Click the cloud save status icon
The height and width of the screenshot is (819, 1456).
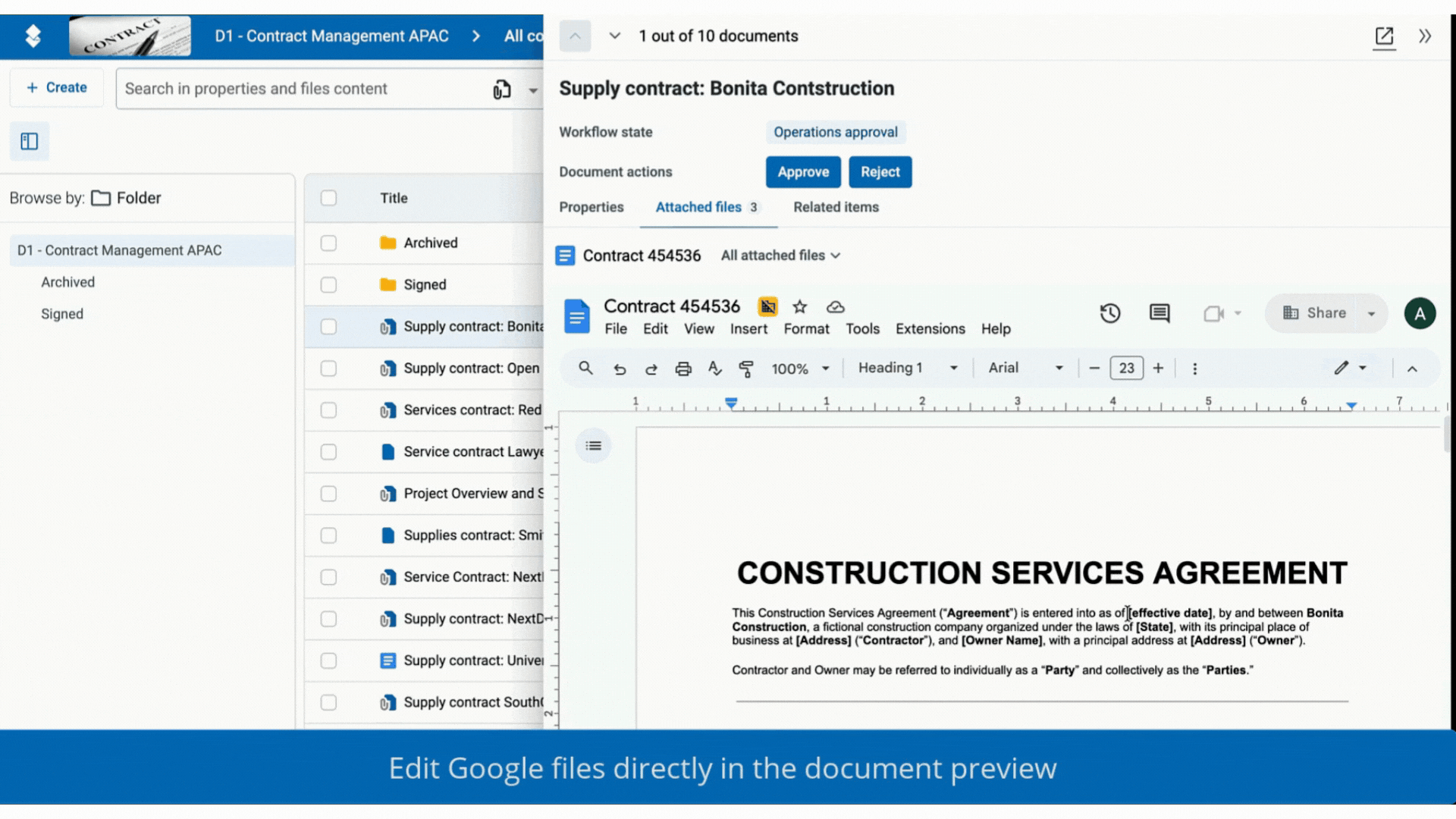pos(835,307)
